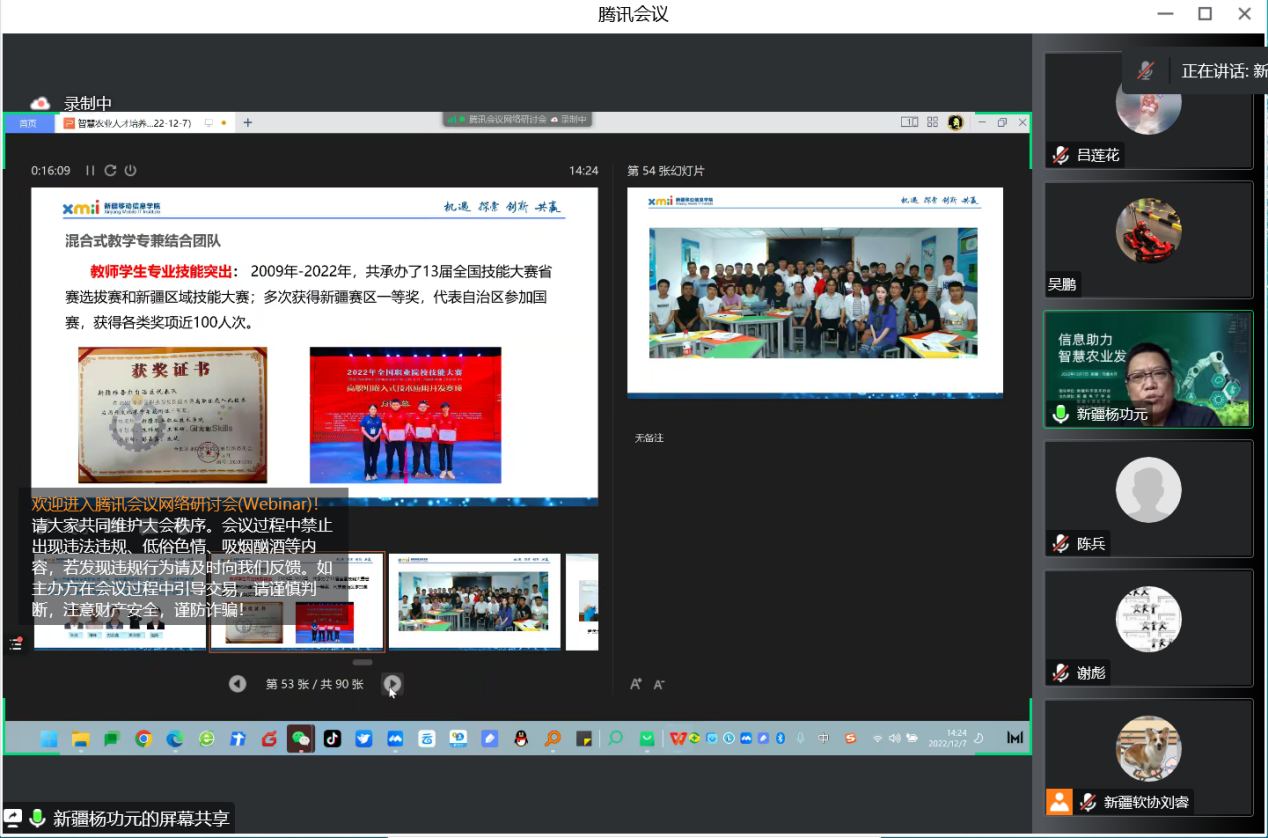The height and width of the screenshot is (838, 1268).
Task: Increase the notes font size
Action: 636,684
